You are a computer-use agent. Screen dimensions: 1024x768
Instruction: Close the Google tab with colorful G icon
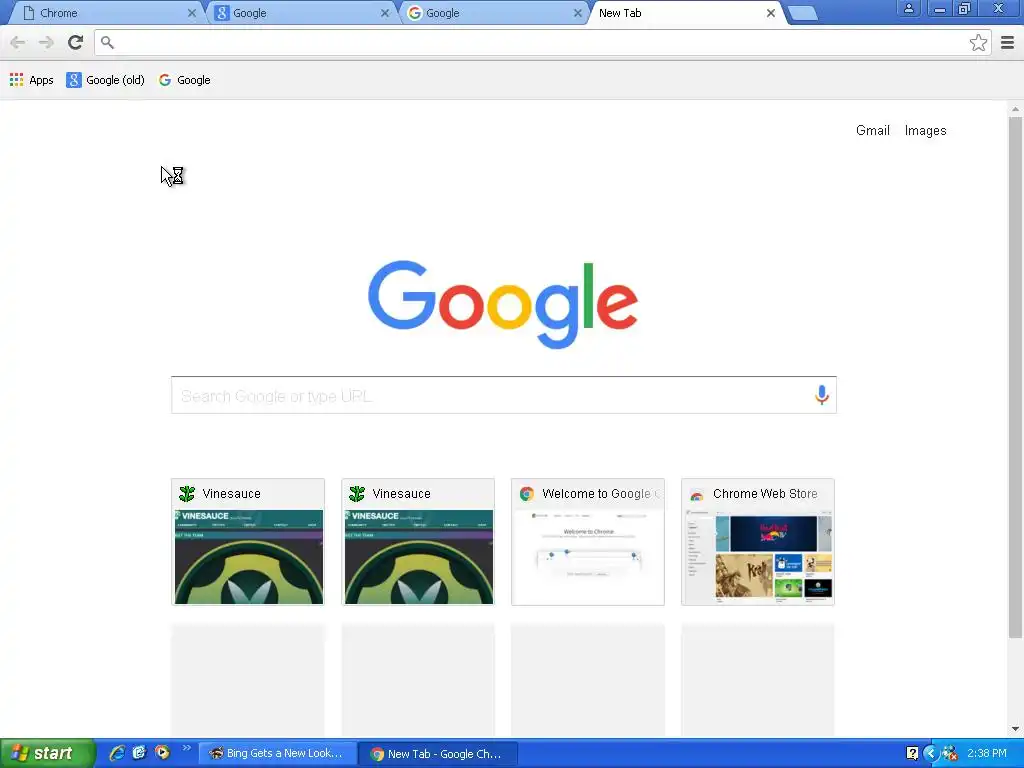(577, 13)
